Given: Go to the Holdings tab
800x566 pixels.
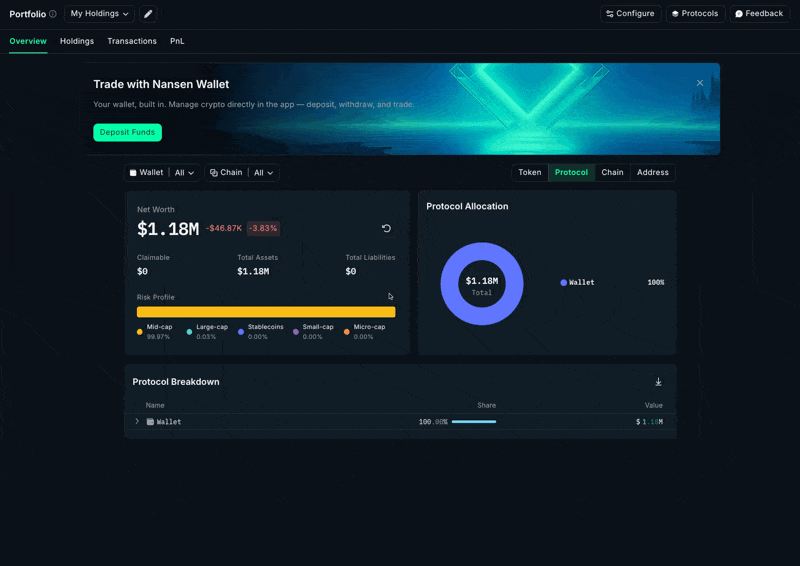Looking at the screenshot, I should pyautogui.click(x=77, y=41).
